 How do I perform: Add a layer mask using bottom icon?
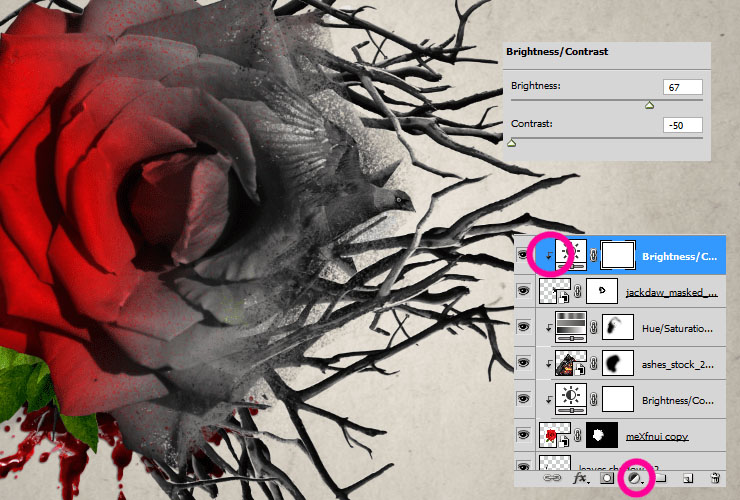click(x=606, y=480)
